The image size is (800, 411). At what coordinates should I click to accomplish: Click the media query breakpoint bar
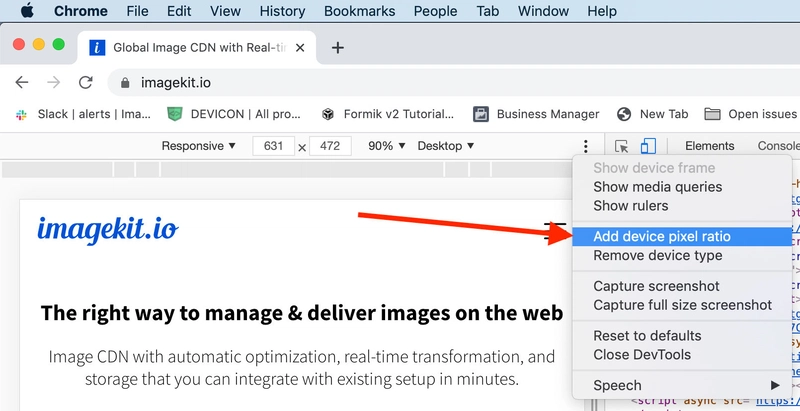pos(287,170)
